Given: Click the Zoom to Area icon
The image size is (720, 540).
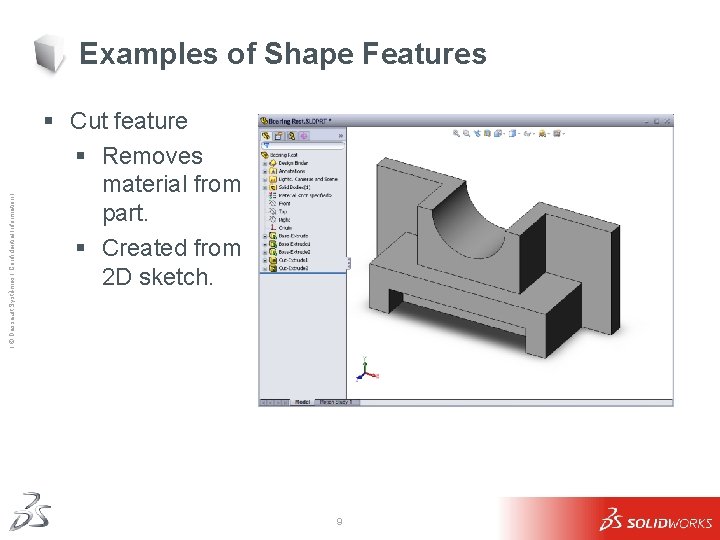Looking at the screenshot, I should 467,134.
